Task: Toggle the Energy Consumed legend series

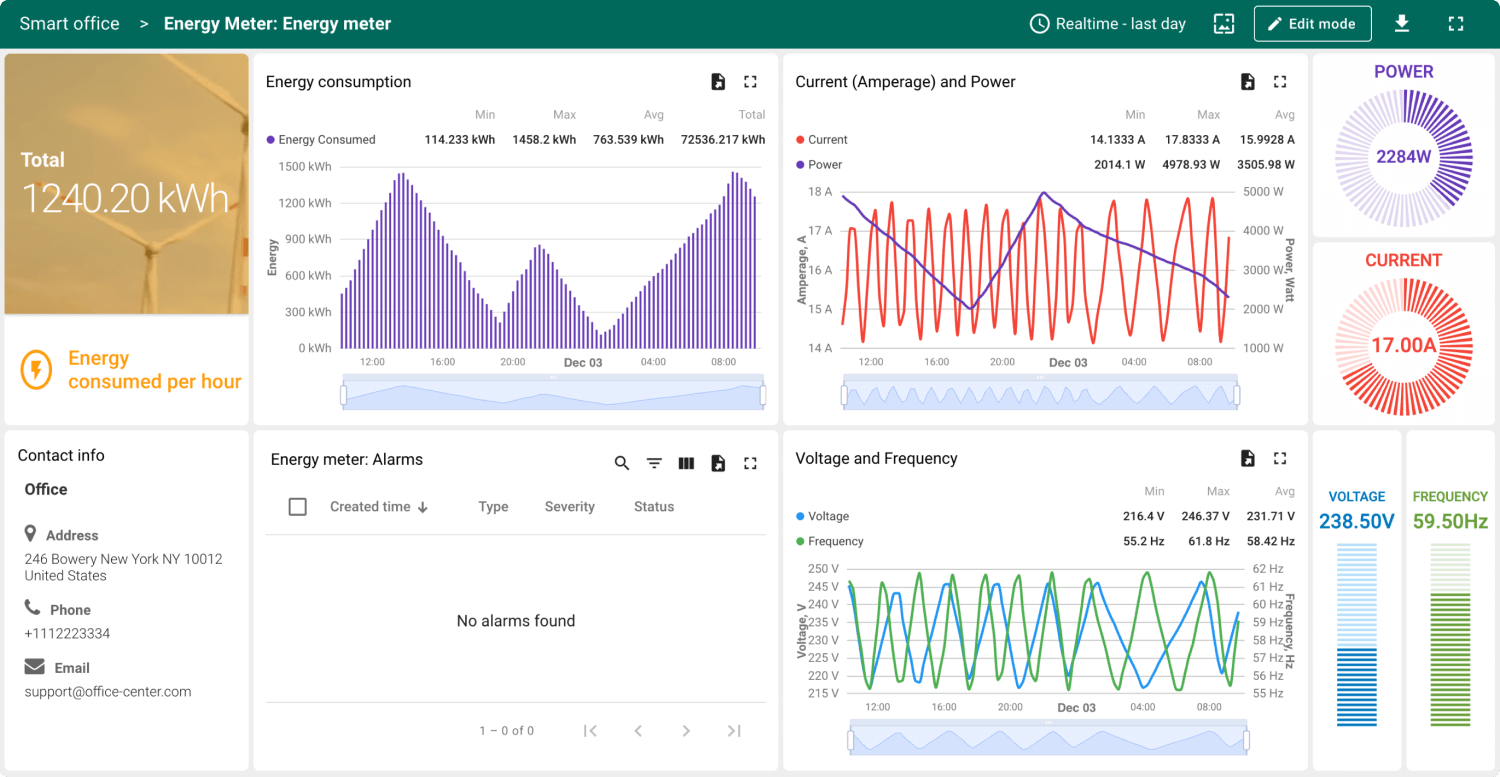Action: 321,140
